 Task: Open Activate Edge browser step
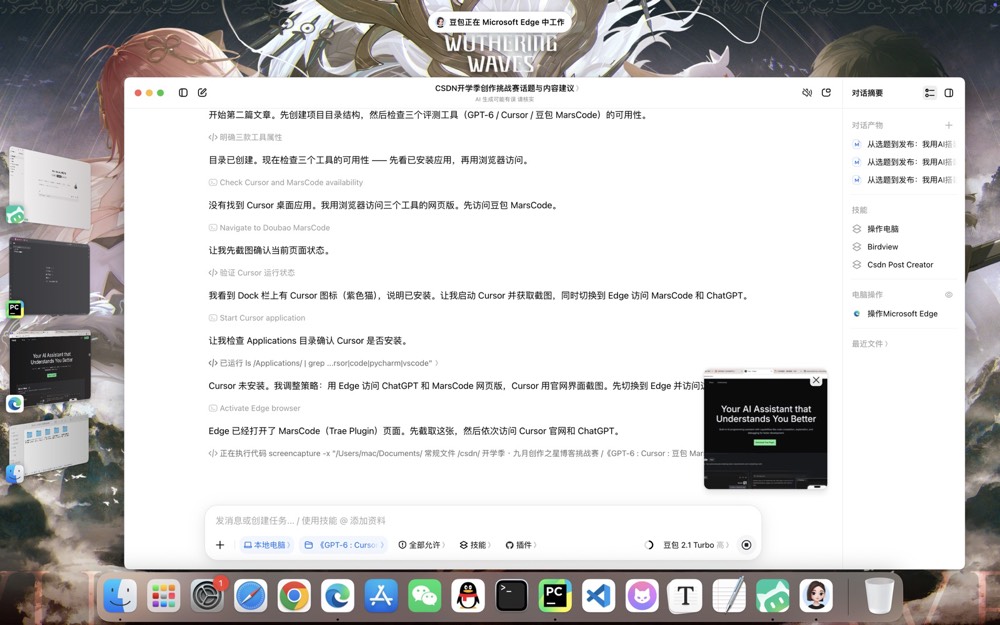254,408
